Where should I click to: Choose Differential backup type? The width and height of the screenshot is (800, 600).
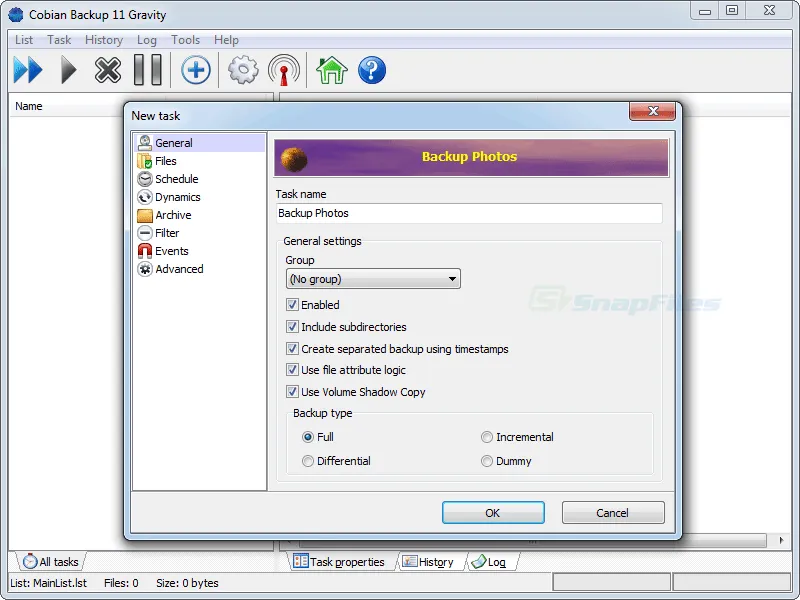tap(308, 461)
